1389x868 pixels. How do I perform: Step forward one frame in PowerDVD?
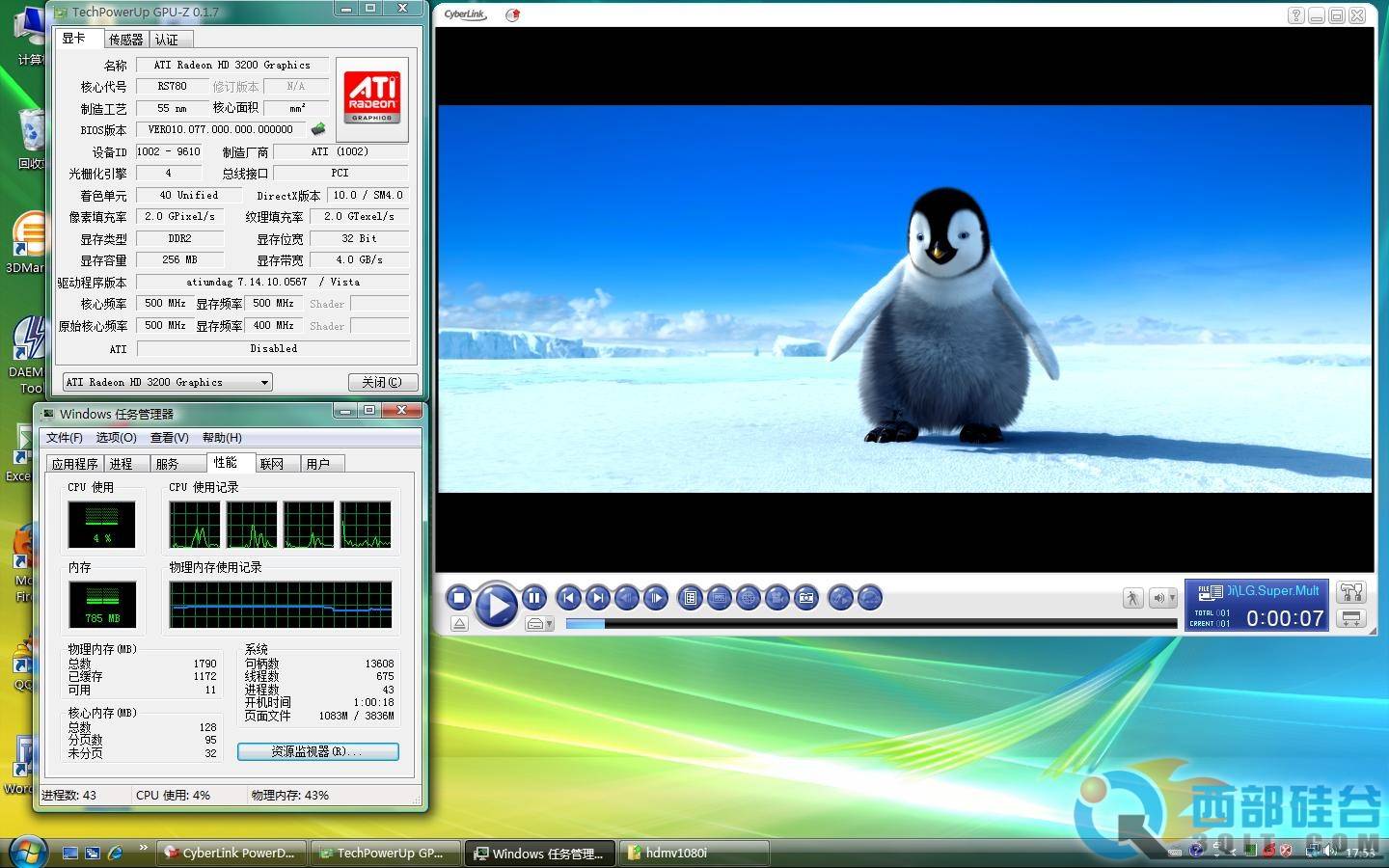coord(656,598)
